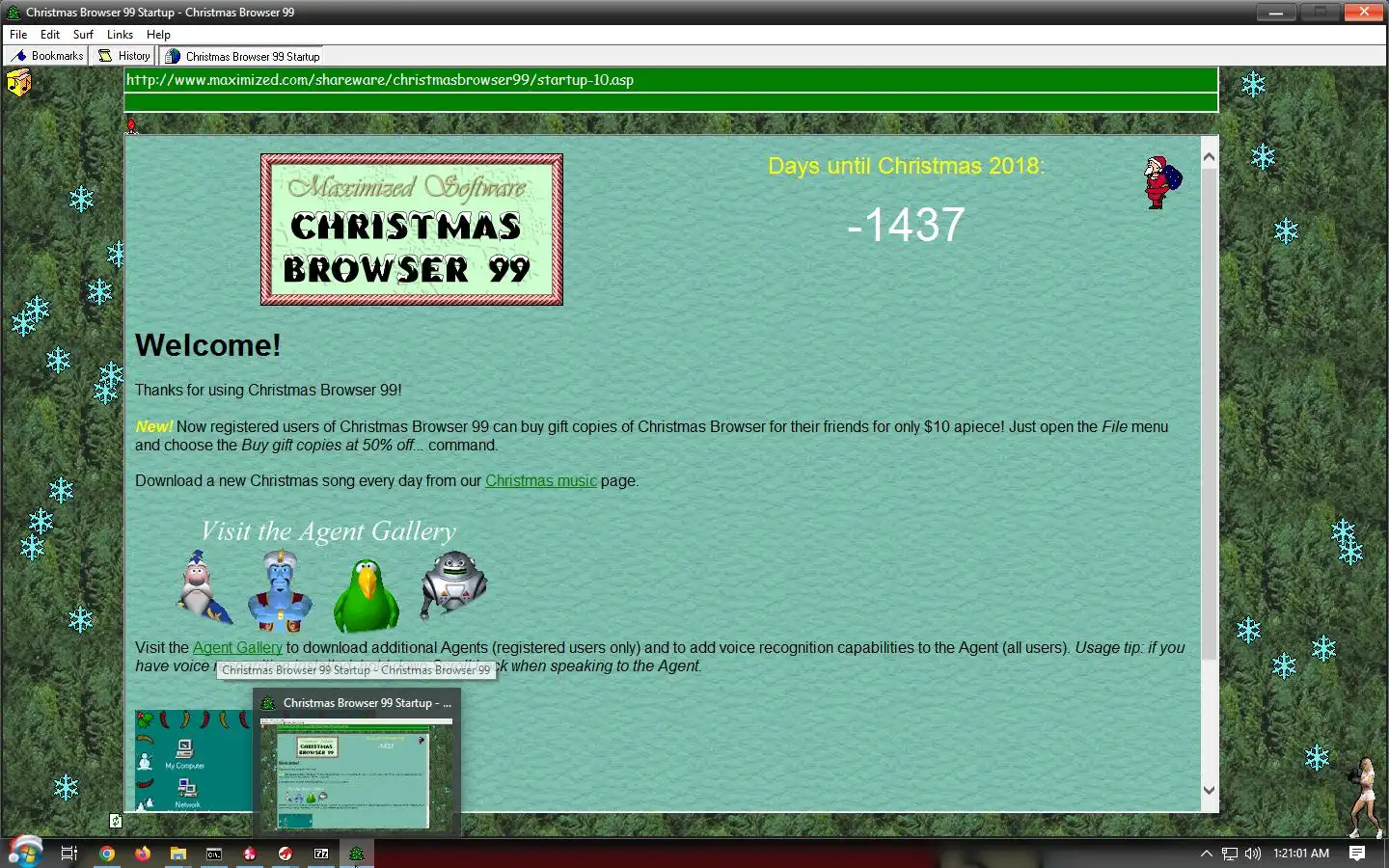
Task: Click the walking figure agent character
Action: [1365, 797]
